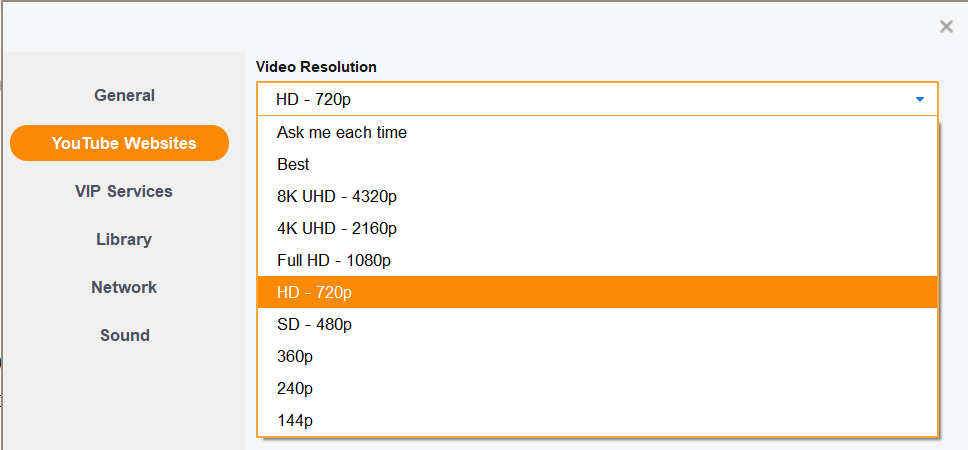Choose the 360p resolution option
Viewport: 968px width, 450px height.
point(295,356)
